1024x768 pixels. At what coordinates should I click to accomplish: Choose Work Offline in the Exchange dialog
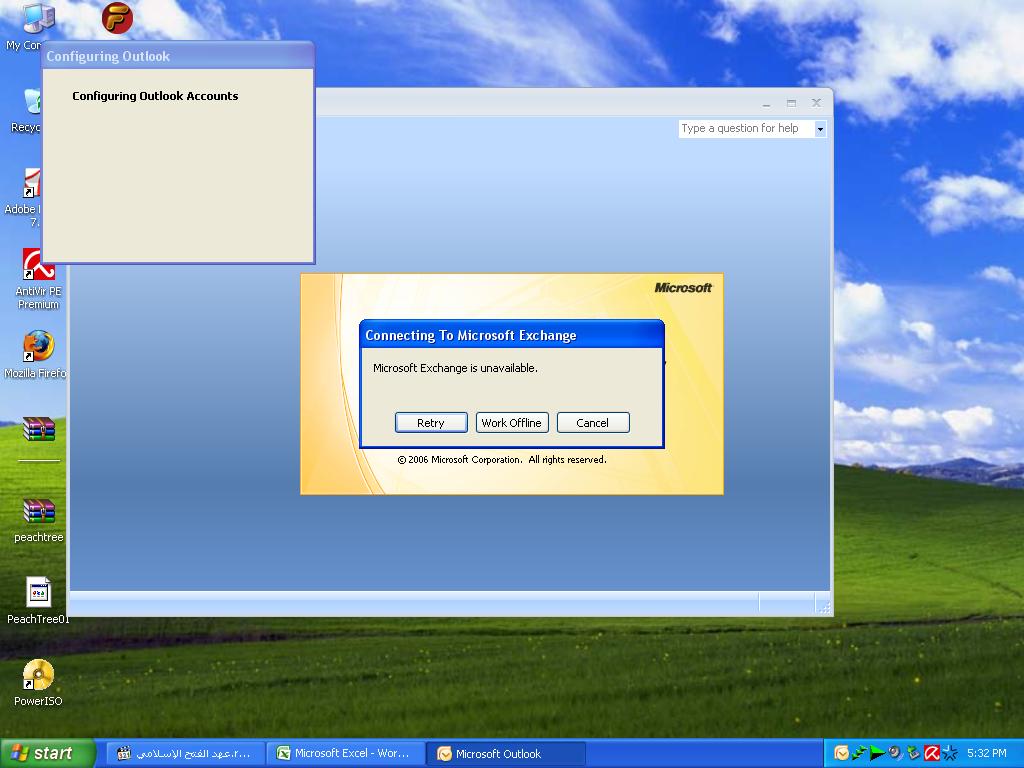512,423
